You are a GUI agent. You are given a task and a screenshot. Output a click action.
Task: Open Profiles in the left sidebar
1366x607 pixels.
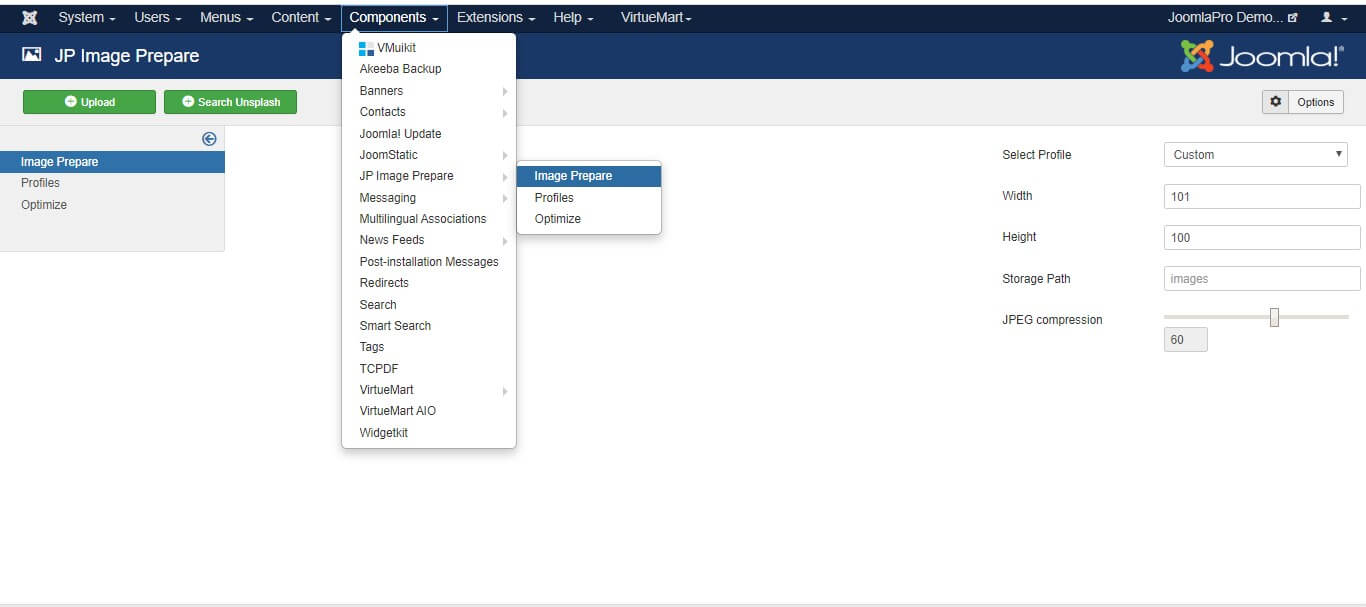(40, 183)
